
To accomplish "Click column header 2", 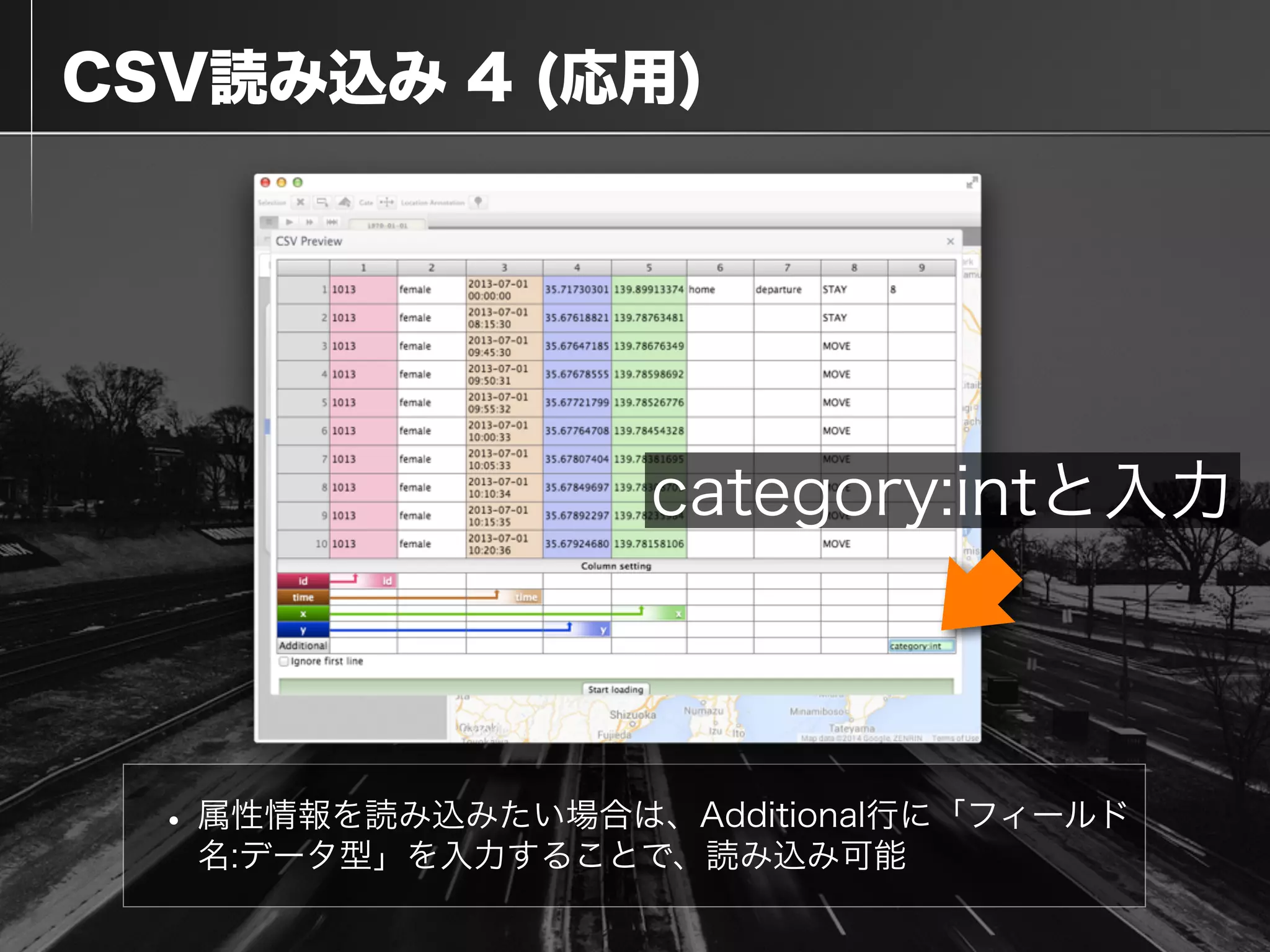I will pos(432,268).
